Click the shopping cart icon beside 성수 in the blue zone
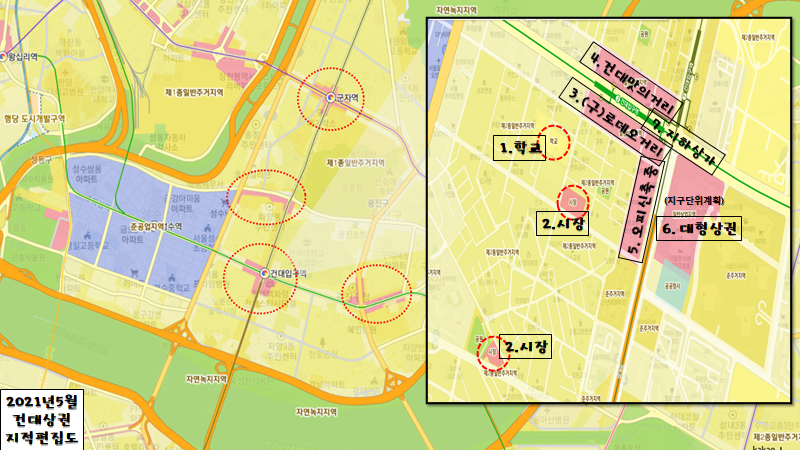The width and height of the screenshot is (800, 450). tap(223, 204)
